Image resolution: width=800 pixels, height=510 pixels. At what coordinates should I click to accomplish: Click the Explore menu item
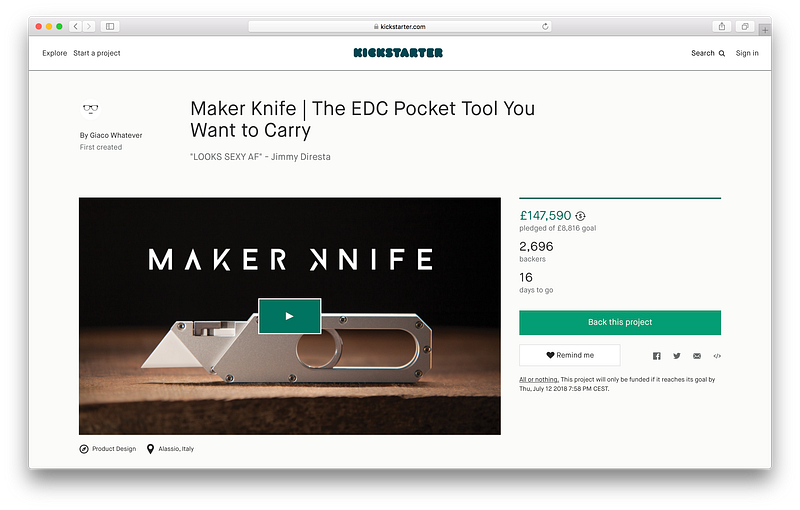tap(54, 53)
